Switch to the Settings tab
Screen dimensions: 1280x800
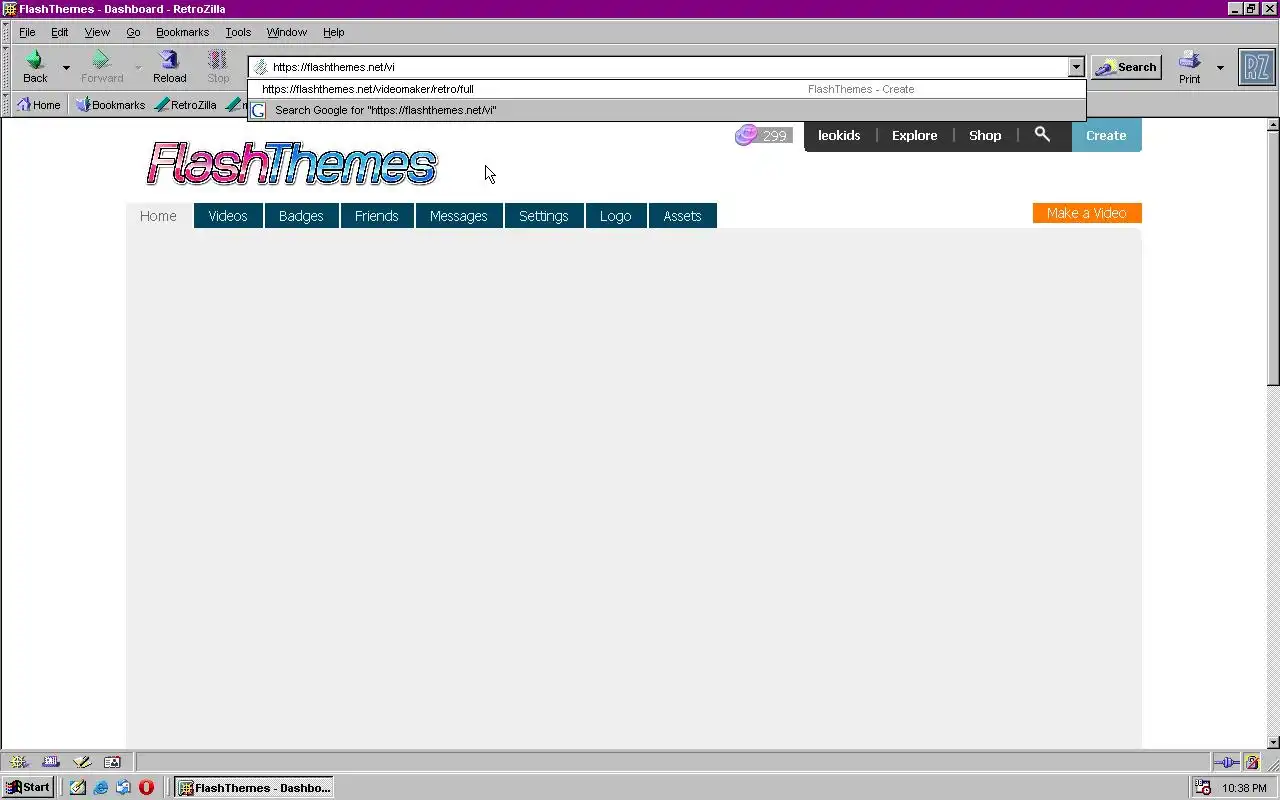point(544,216)
